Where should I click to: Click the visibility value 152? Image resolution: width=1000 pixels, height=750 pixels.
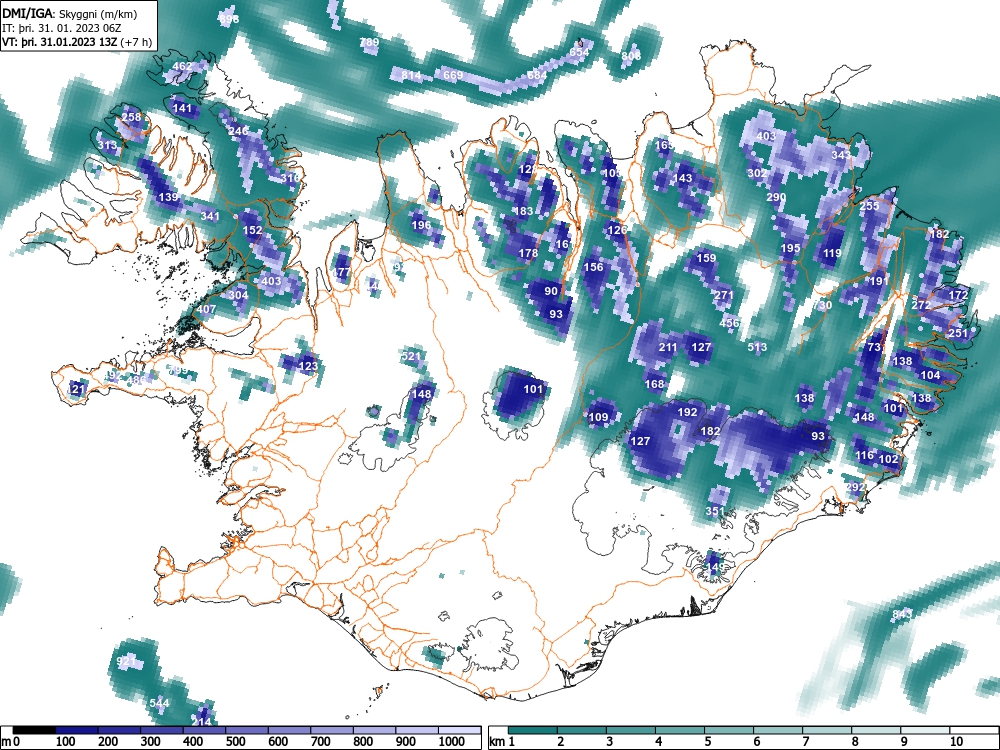(253, 230)
